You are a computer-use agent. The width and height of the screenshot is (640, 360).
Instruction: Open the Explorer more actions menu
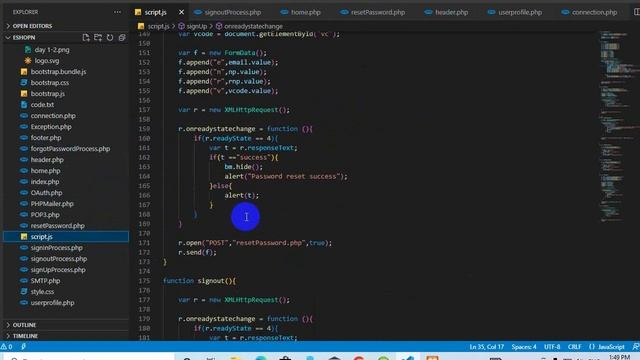click(118, 12)
